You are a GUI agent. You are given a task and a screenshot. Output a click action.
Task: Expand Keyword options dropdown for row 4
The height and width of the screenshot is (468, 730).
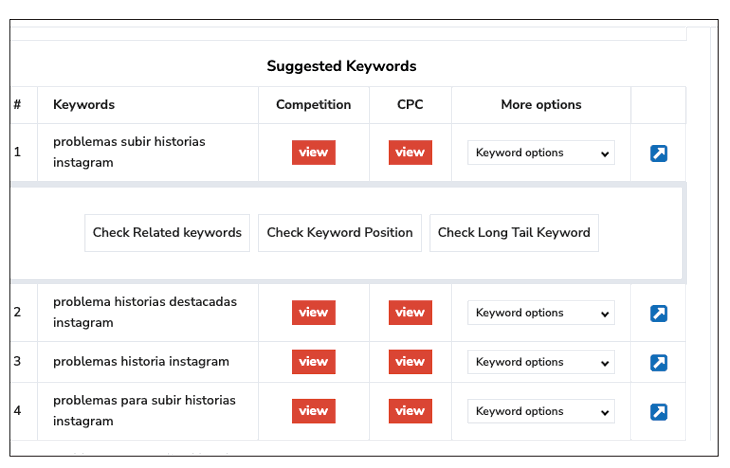[x=541, y=411]
